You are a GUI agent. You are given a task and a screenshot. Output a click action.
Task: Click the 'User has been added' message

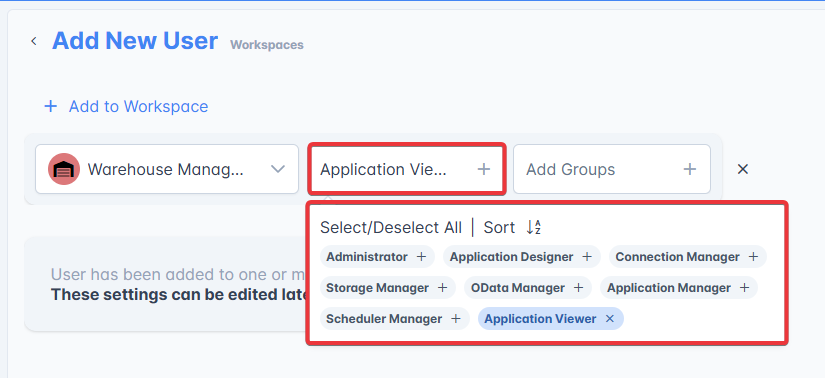pyautogui.click(x=179, y=274)
